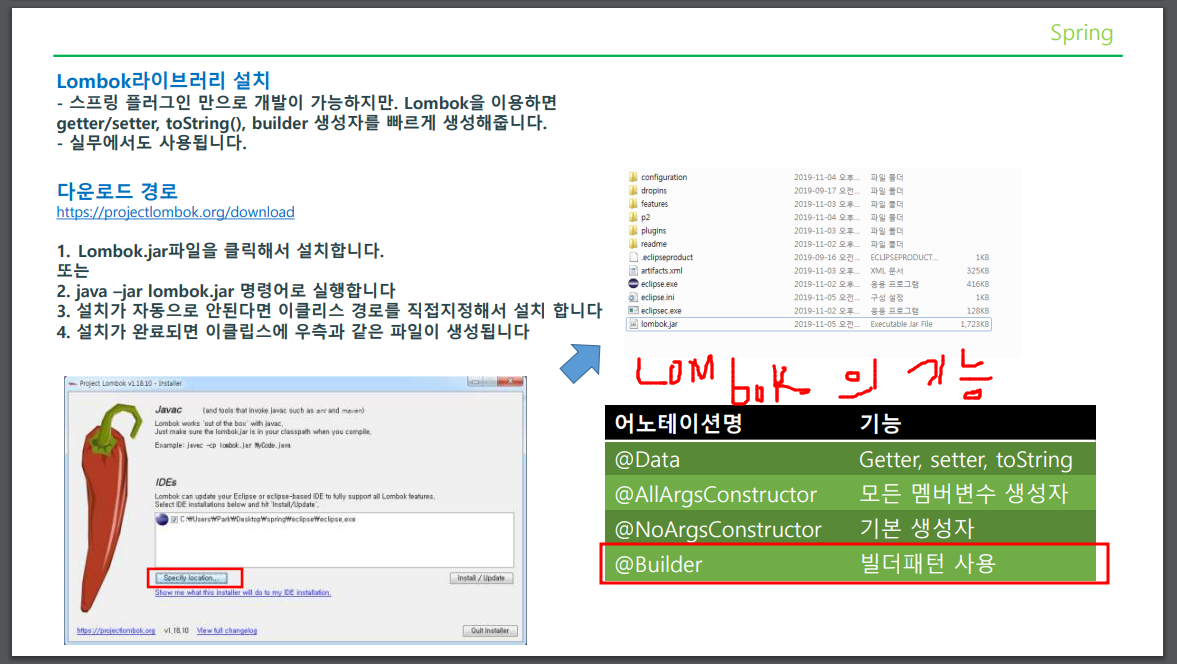
Task: Click the dropins folder icon
Action: (x=633, y=191)
